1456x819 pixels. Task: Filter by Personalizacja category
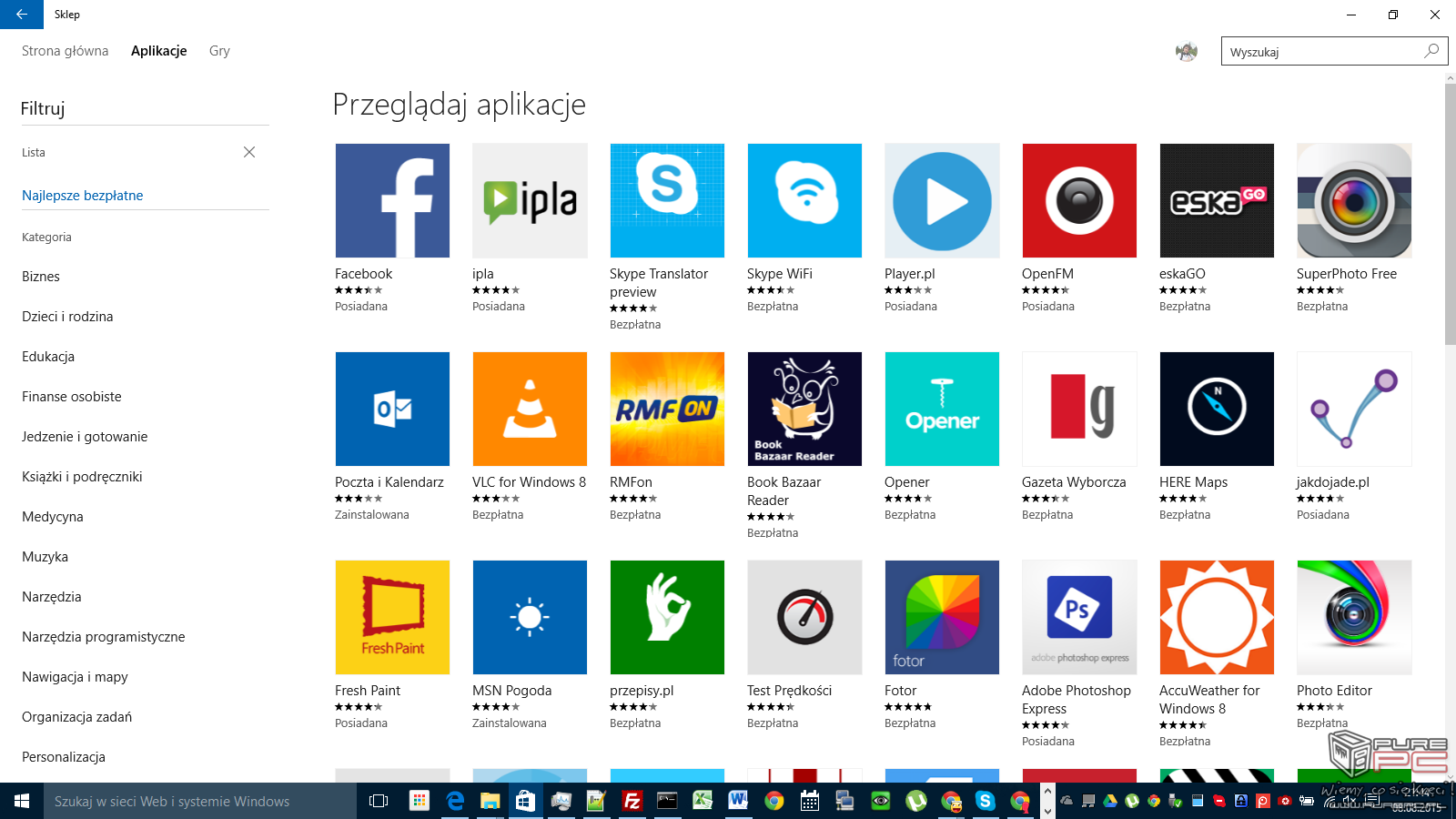(x=64, y=757)
